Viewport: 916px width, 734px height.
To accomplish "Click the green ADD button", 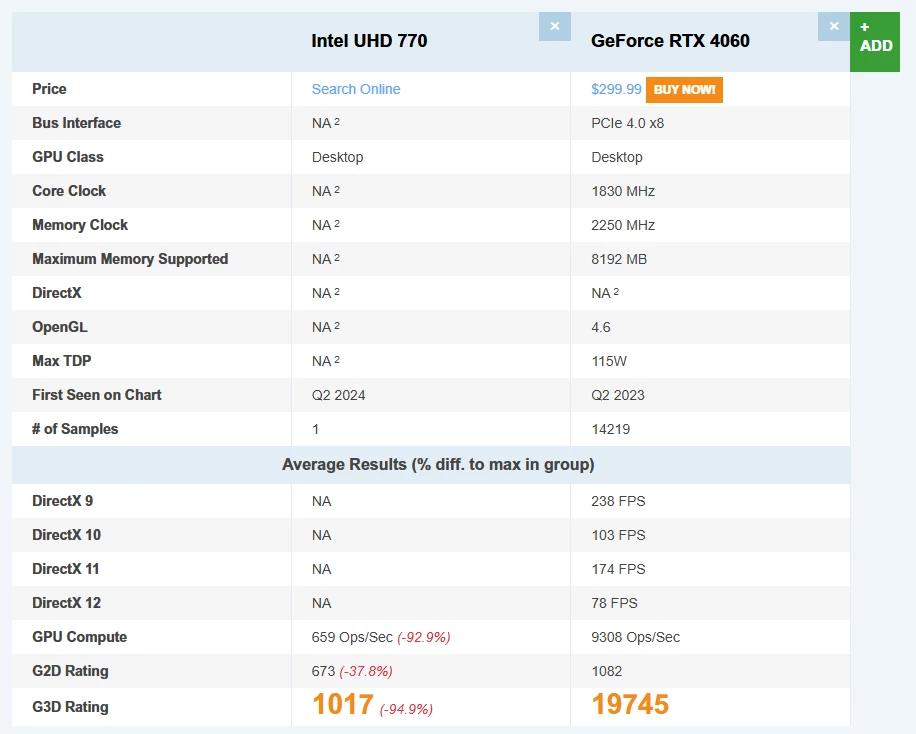I will pyautogui.click(x=875, y=42).
